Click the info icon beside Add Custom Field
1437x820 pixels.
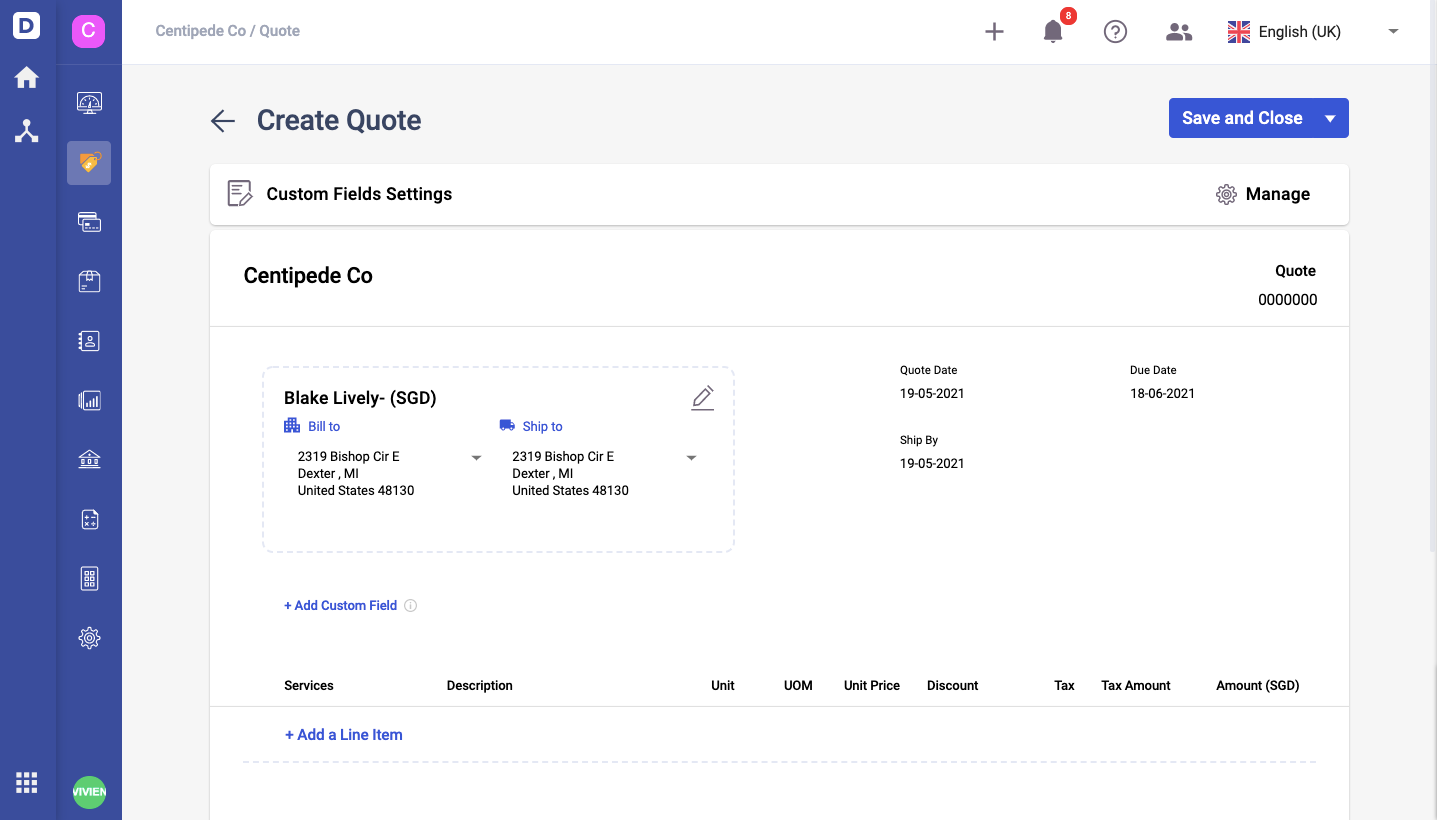pyautogui.click(x=410, y=606)
